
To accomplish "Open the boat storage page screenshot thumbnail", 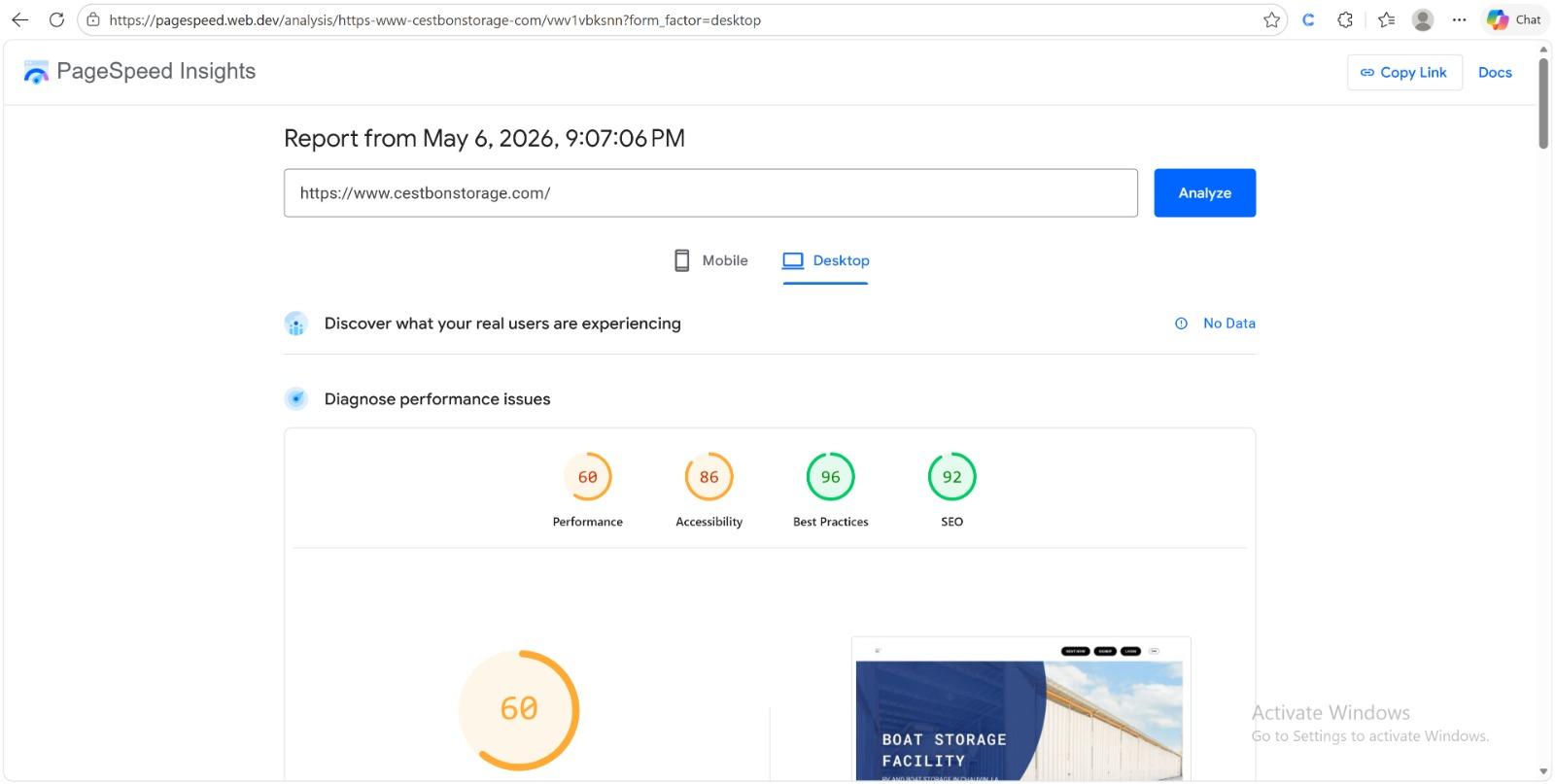I will [1021, 709].
